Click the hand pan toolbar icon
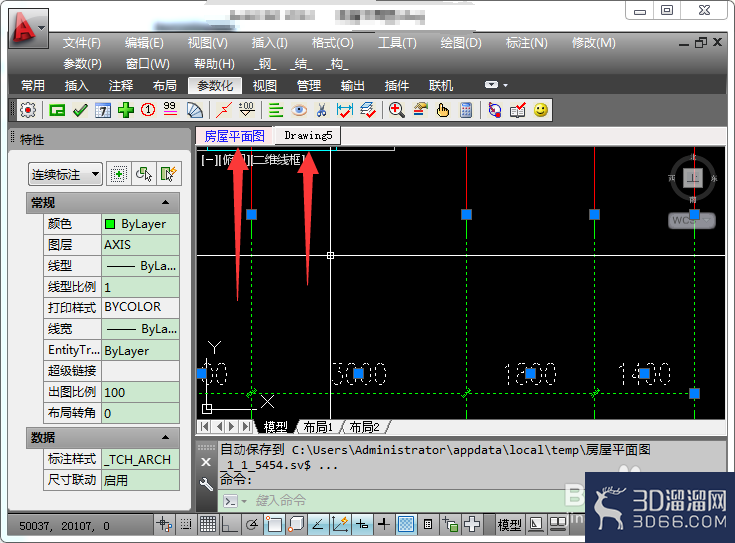This screenshot has width=735, height=543. coord(442,111)
